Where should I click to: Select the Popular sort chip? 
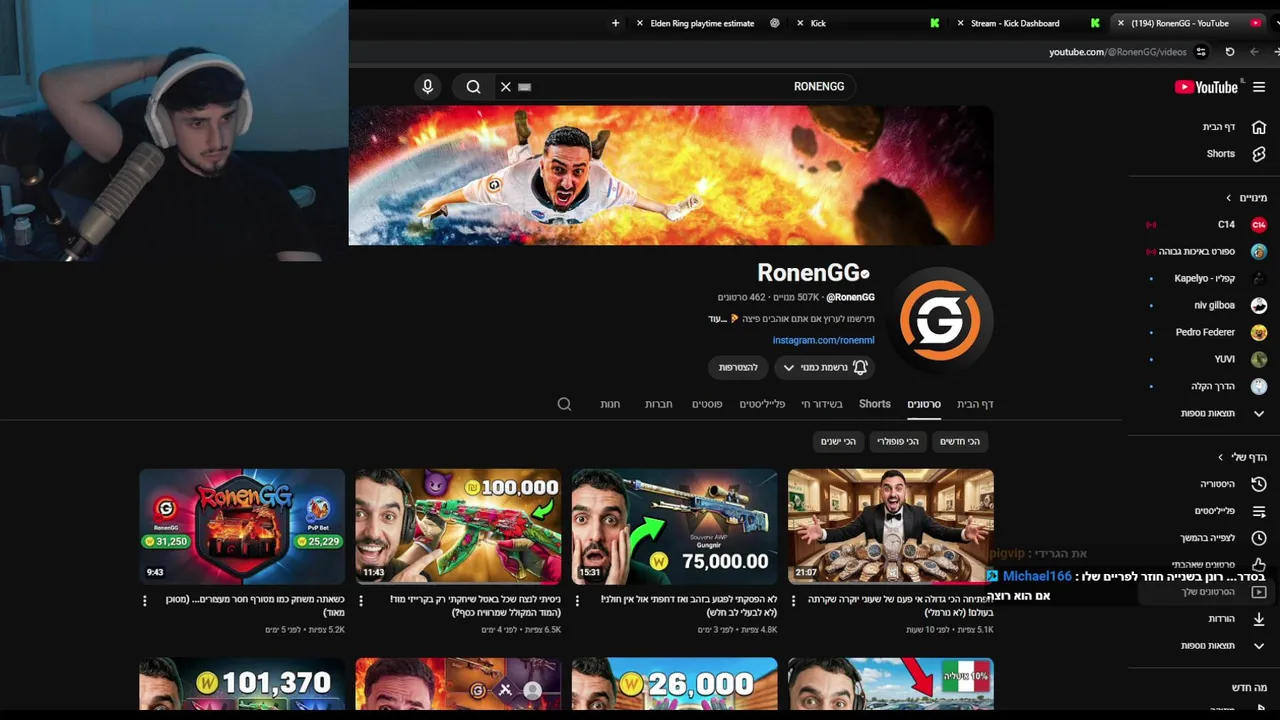898,441
